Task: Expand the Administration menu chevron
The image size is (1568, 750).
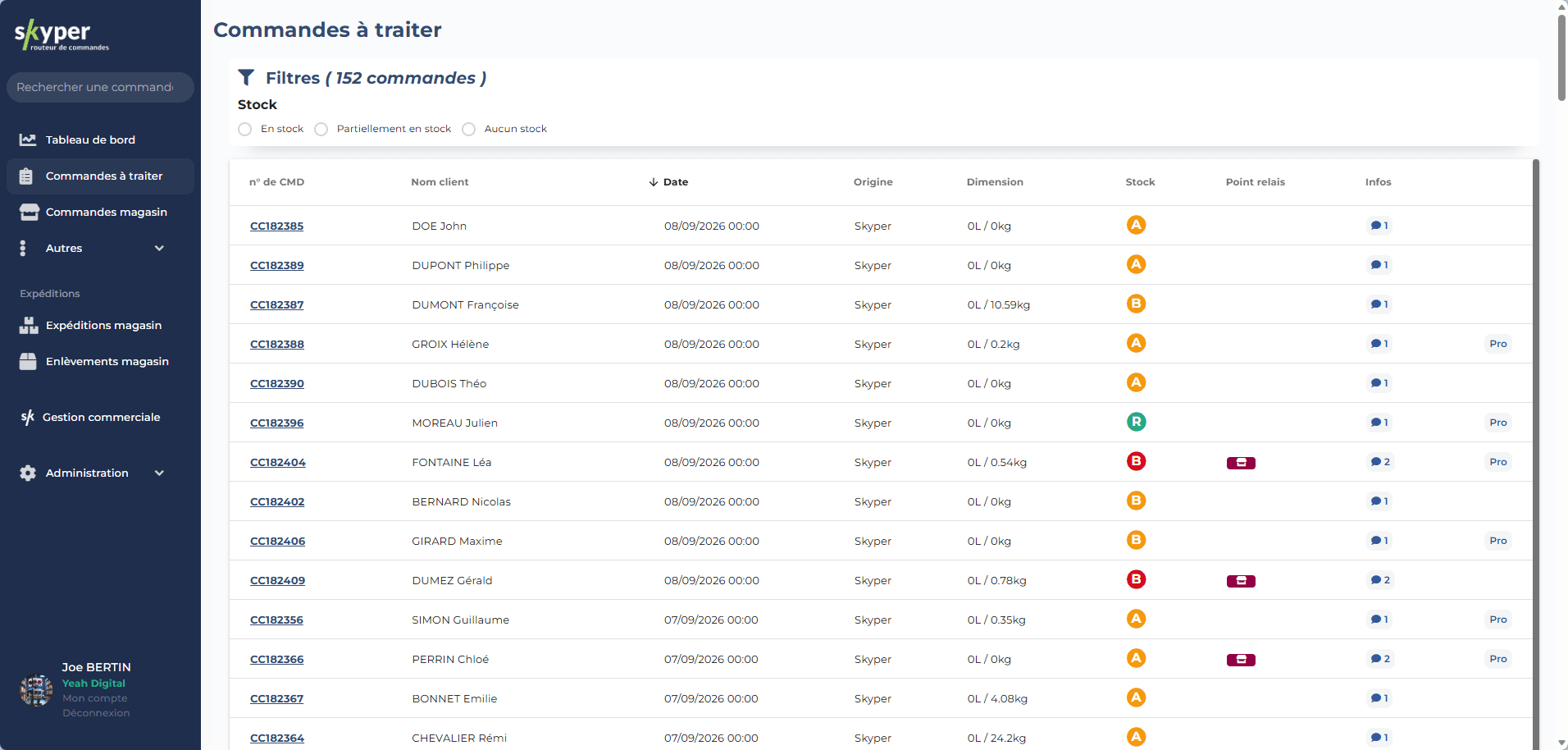Action: tap(159, 473)
